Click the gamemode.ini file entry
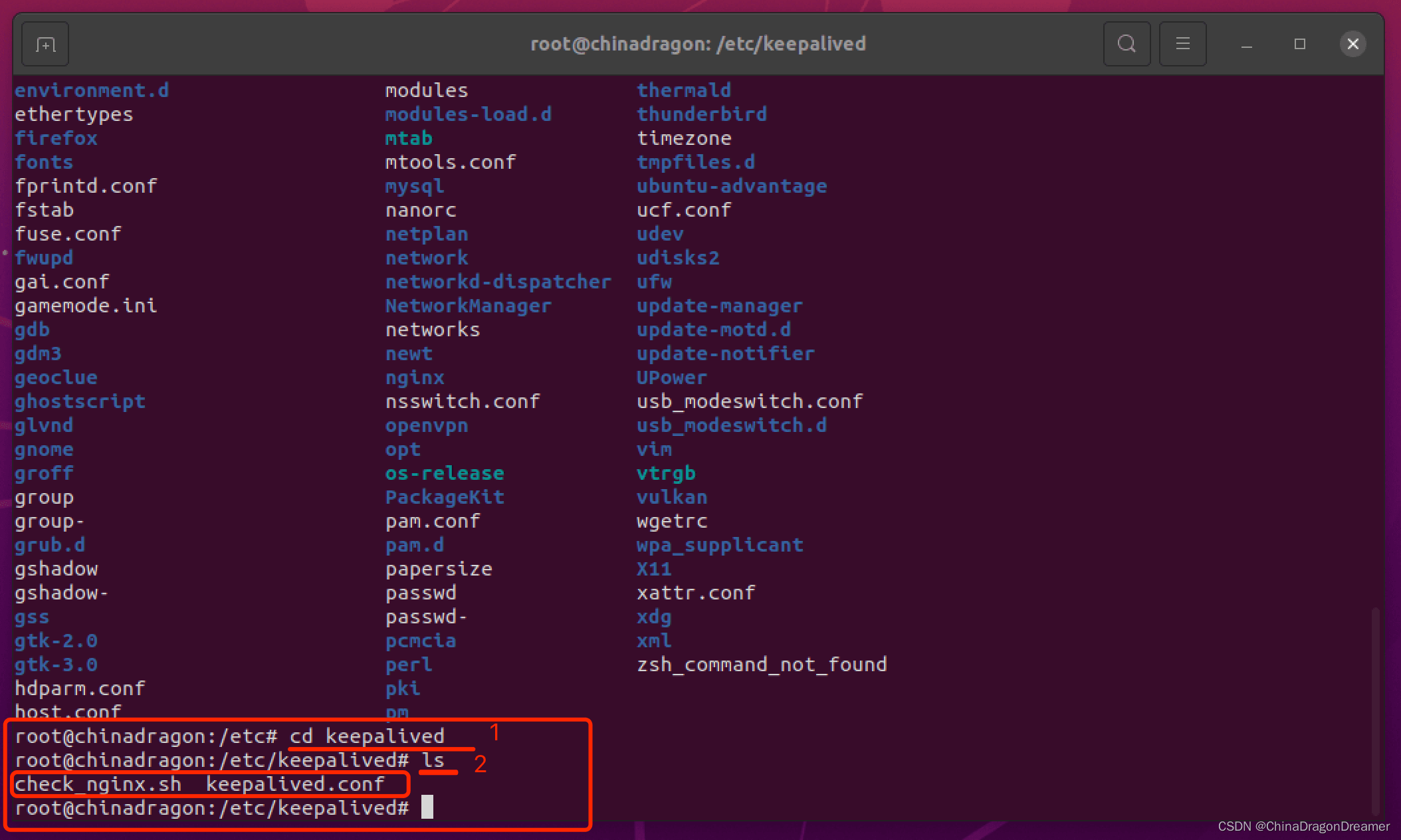This screenshot has width=1401, height=840. (86, 306)
